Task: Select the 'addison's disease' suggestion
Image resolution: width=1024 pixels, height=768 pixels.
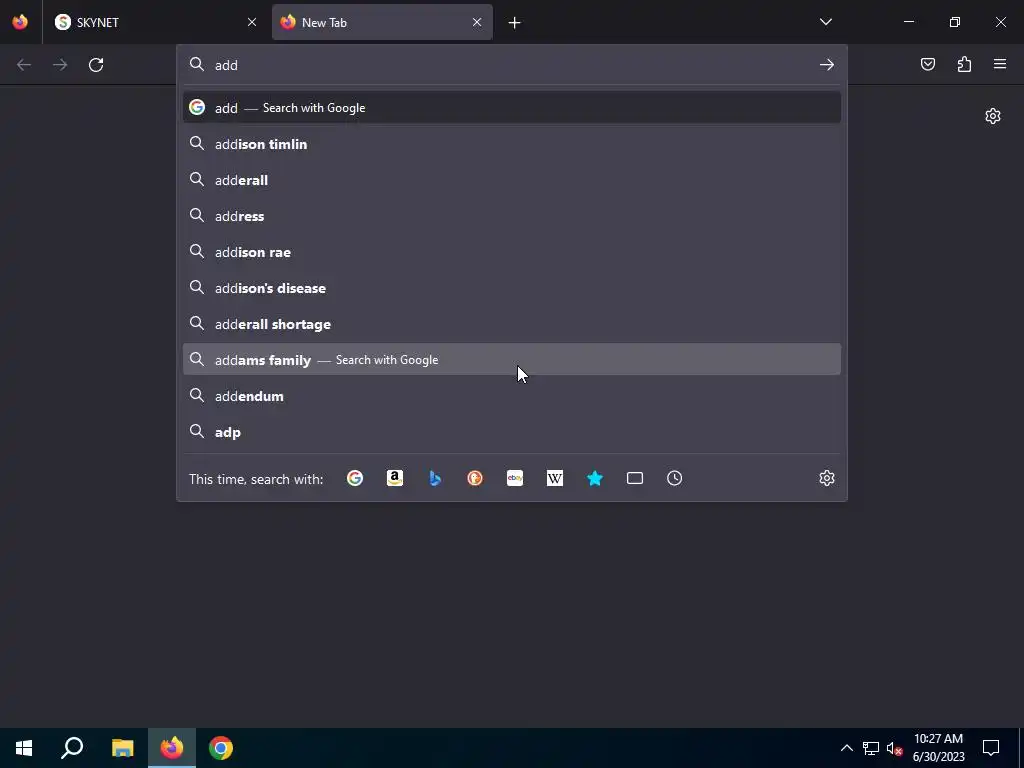Action: click(512, 288)
